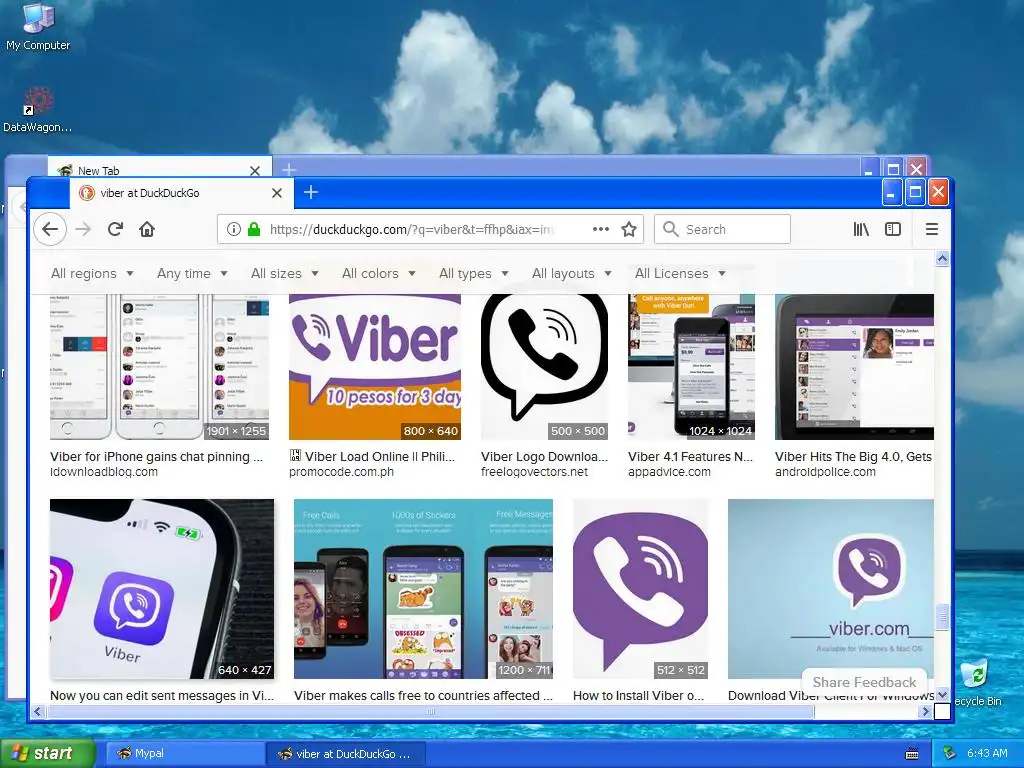
Task: Select the New Tab tab in background window
Action: pos(159,168)
